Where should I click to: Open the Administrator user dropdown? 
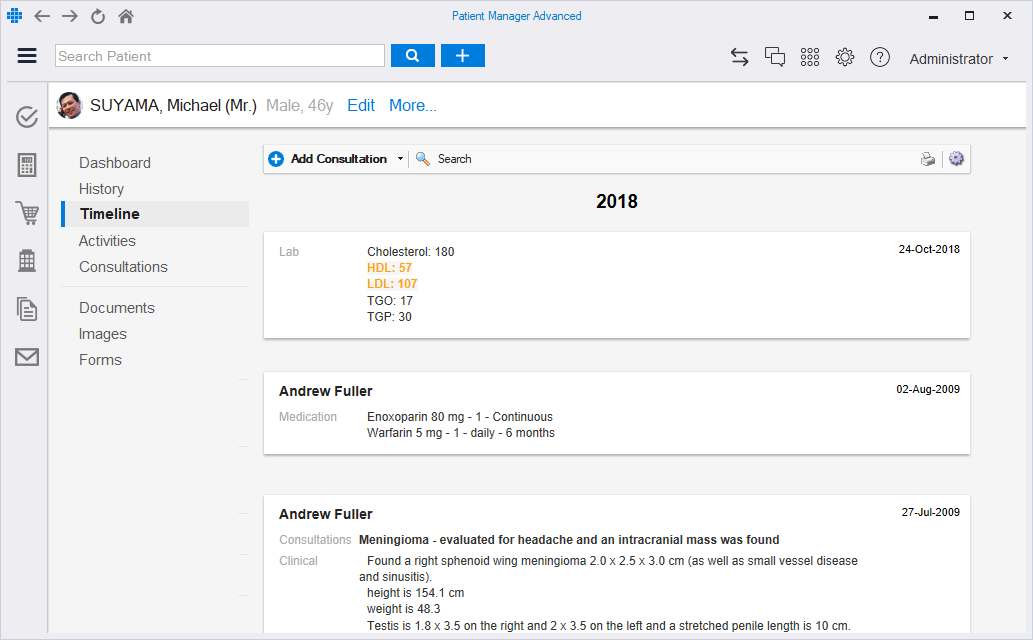[958, 59]
